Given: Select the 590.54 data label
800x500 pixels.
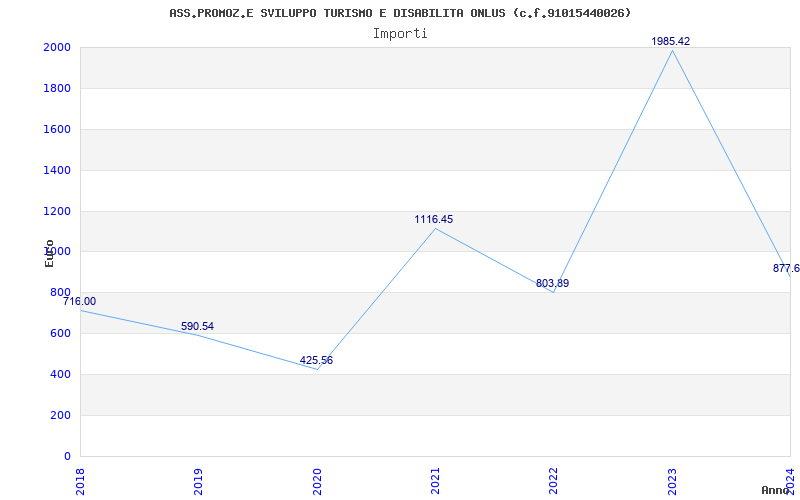Looking at the screenshot, I should point(197,327).
